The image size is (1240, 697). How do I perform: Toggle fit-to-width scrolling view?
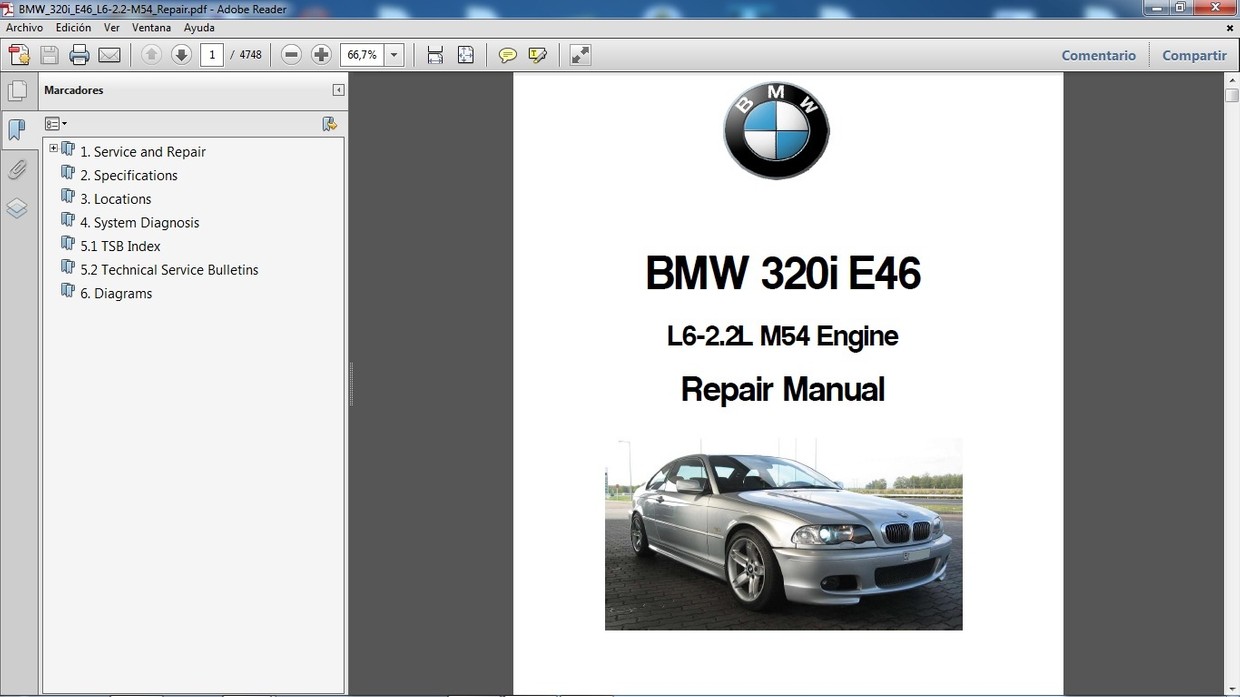435,55
